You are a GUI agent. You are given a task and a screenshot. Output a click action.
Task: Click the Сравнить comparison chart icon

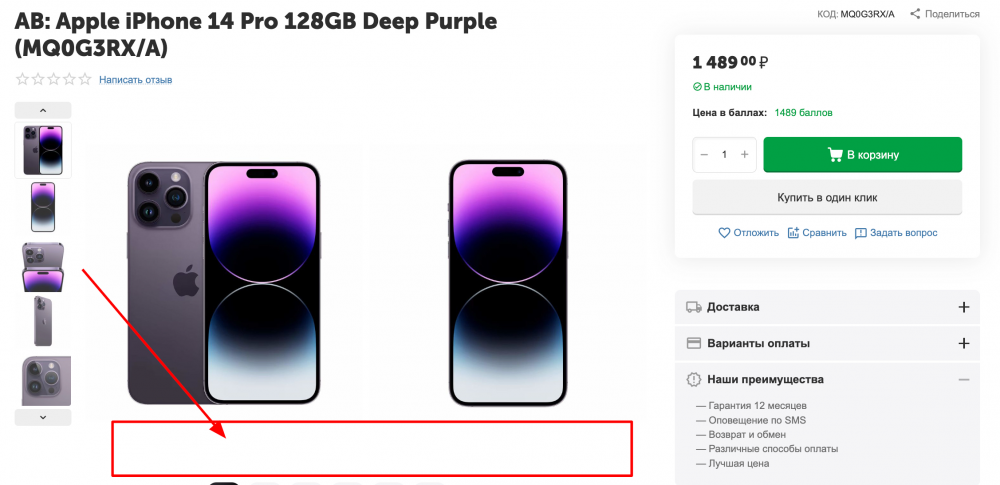(x=794, y=233)
